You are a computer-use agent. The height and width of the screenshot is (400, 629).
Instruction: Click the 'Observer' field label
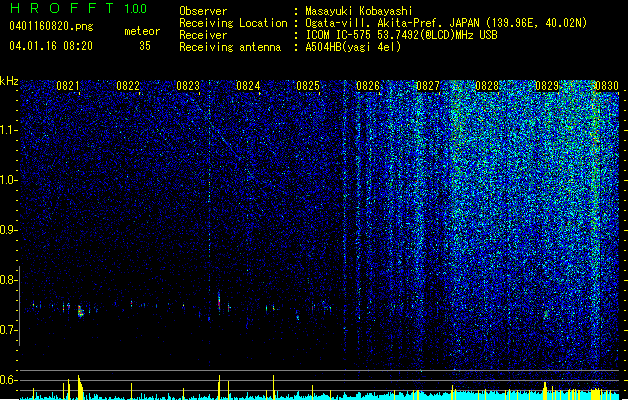[x=203, y=11]
